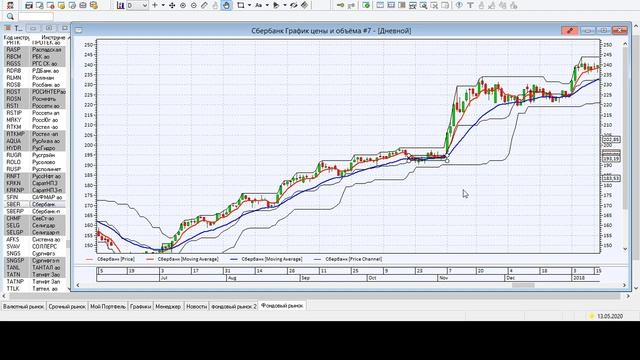The image size is (640, 360).
Task: Select the crosshair plus tool
Action: point(155,5)
